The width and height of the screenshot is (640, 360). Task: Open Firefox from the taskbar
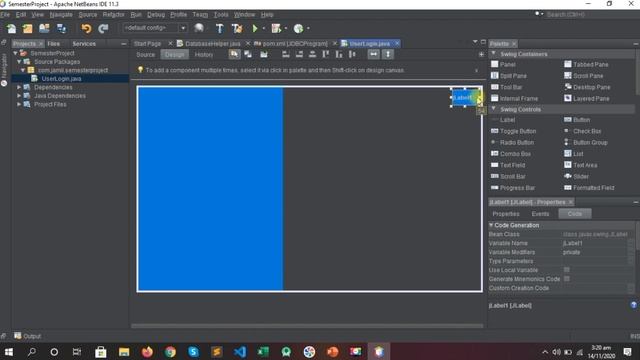[x=147, y=351]
